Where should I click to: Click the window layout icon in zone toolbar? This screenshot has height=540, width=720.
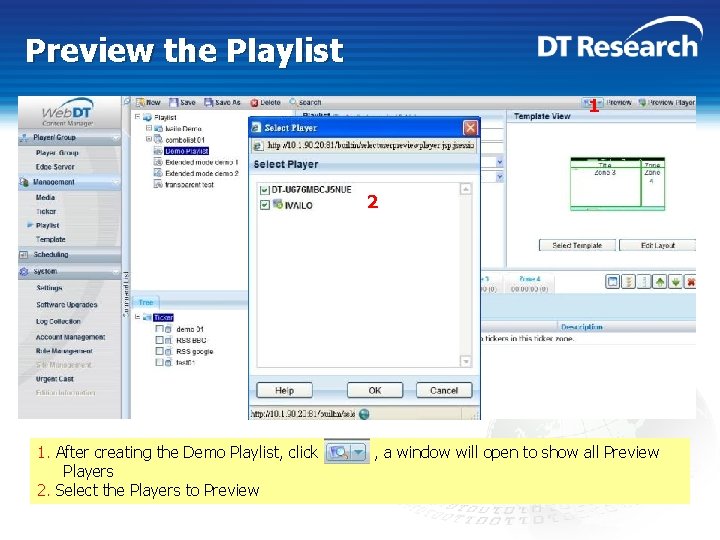tap(613, 281)
